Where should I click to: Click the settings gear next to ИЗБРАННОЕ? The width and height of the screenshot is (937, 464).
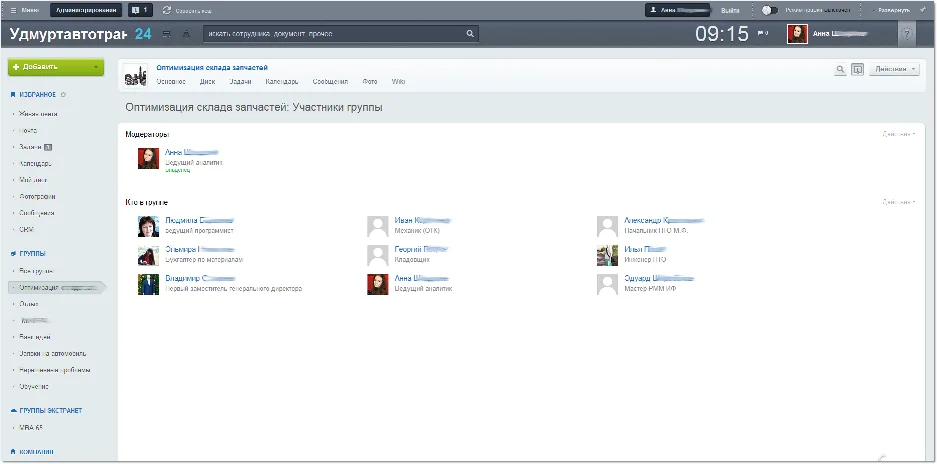(63, 95)
